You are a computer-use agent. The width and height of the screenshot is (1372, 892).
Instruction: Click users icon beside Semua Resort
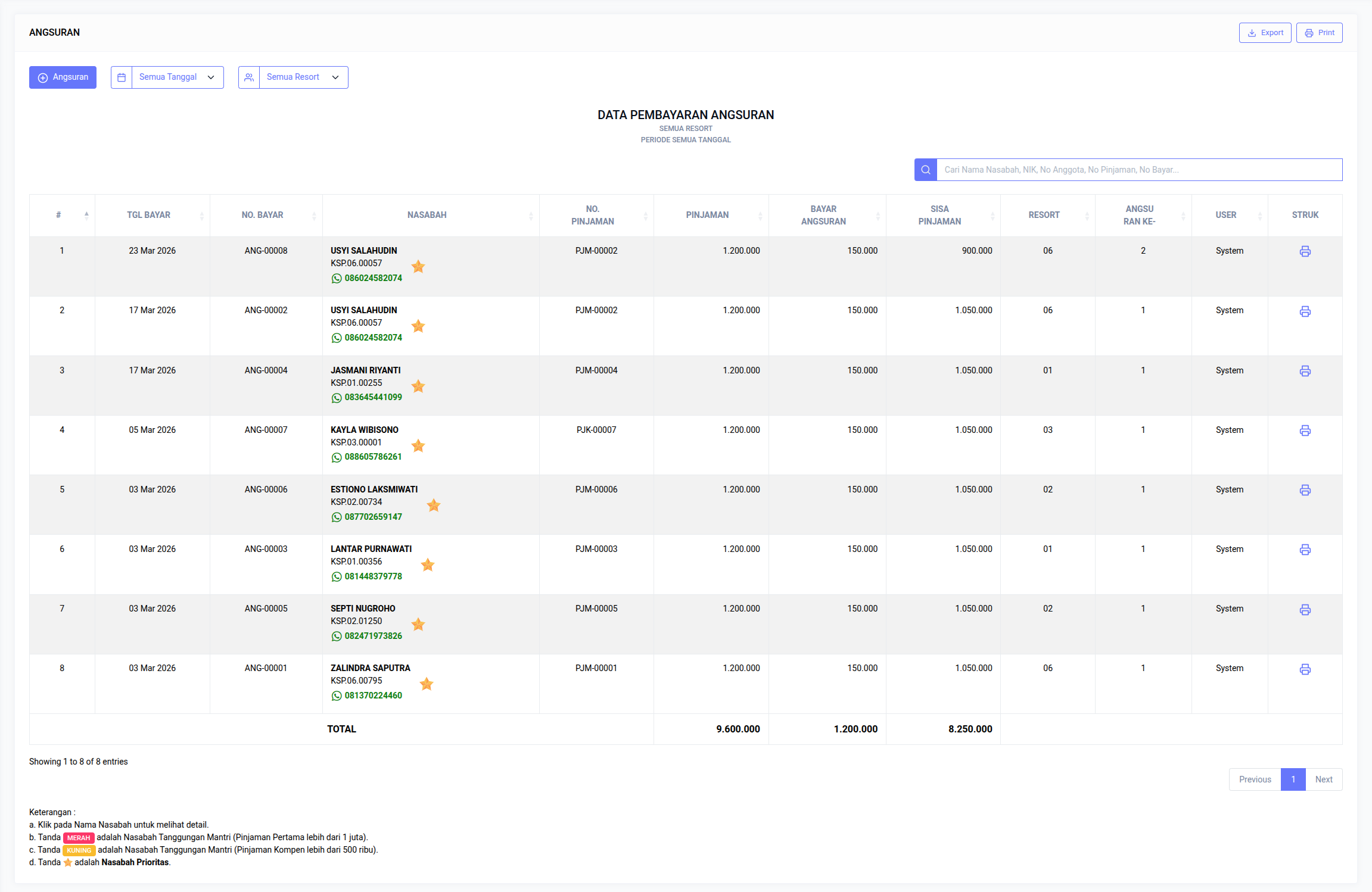point(249,77)
